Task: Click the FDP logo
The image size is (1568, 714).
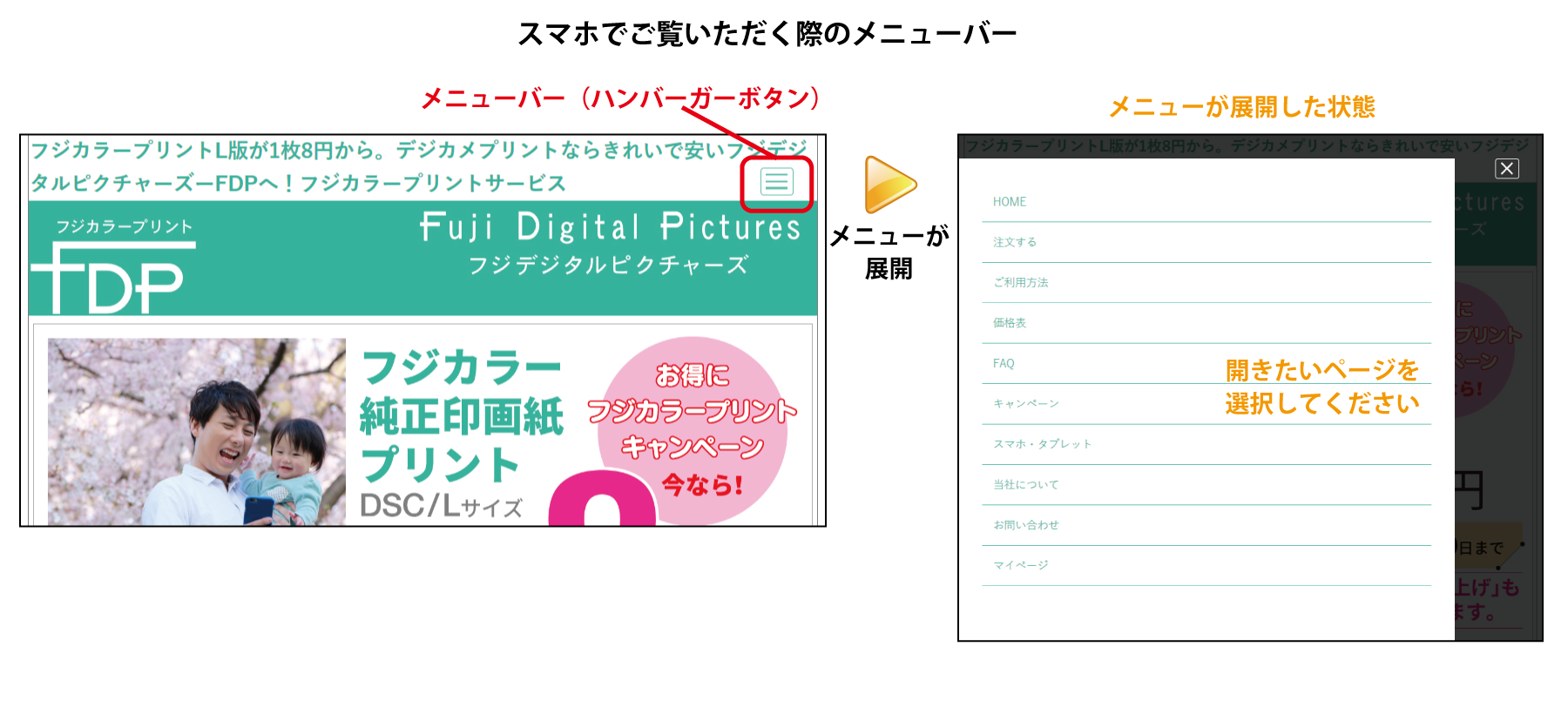Action: click(x=112, y=266)
